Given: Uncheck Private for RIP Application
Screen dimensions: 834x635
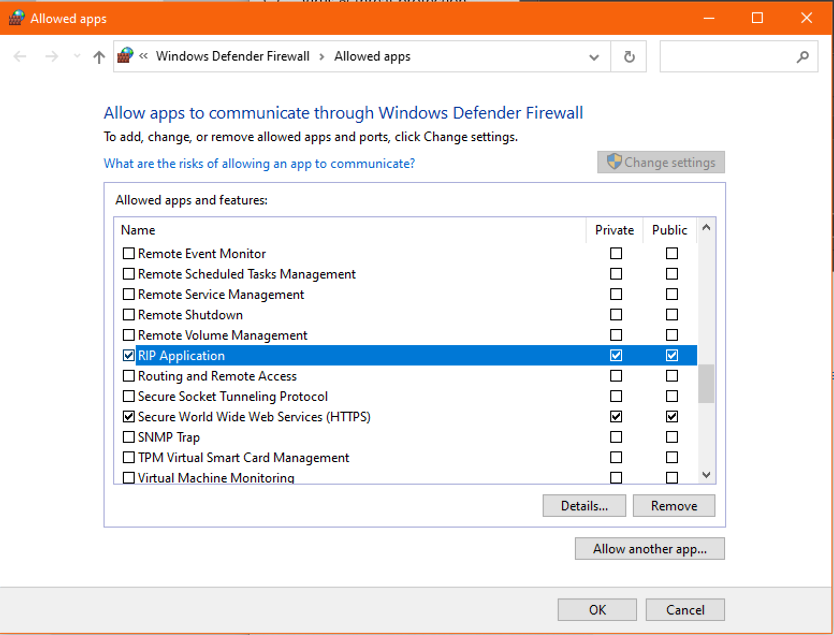Looking at the screenshot, I should click(616, 355).
